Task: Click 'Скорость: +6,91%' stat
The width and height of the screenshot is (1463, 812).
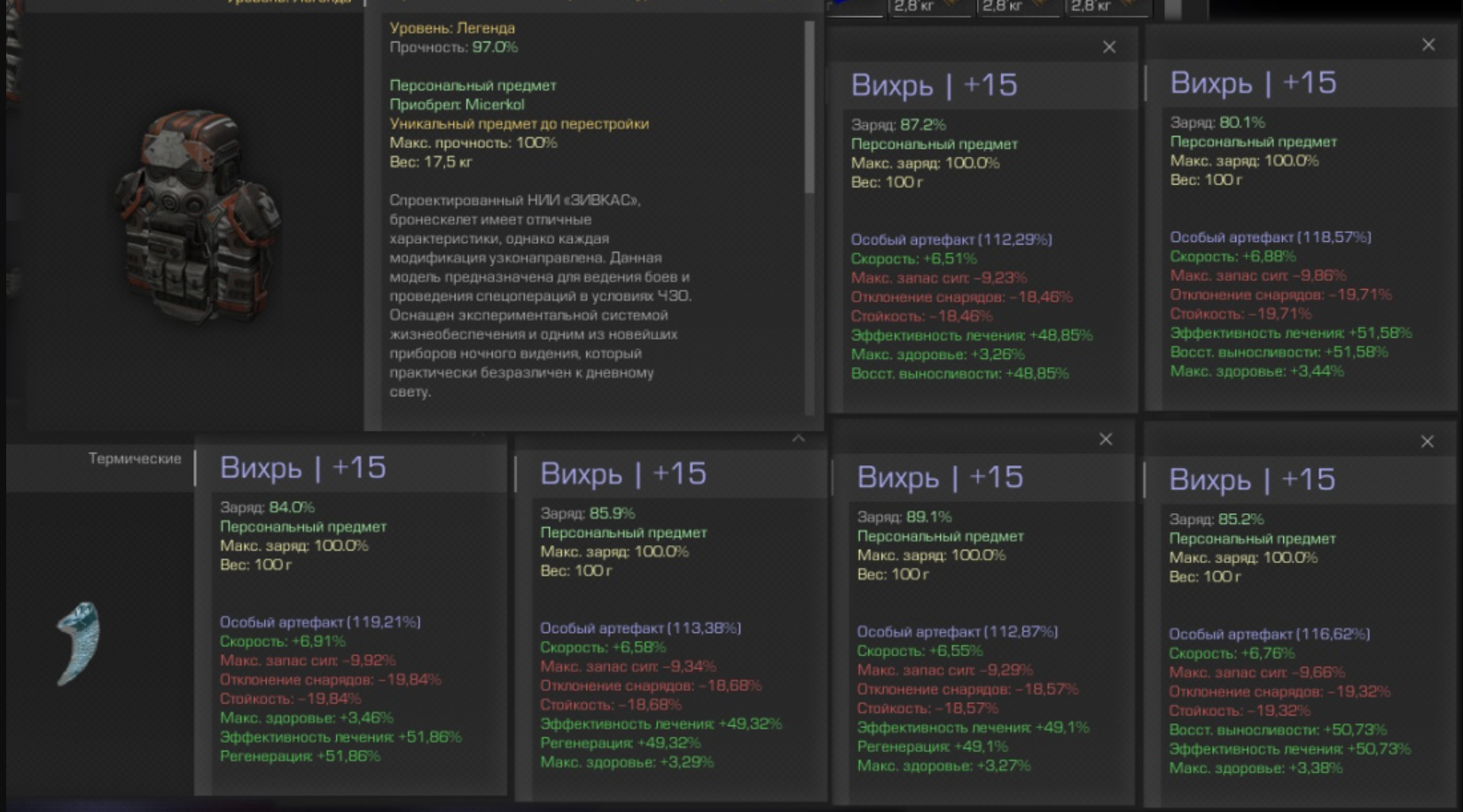Action: coord(282,641)
